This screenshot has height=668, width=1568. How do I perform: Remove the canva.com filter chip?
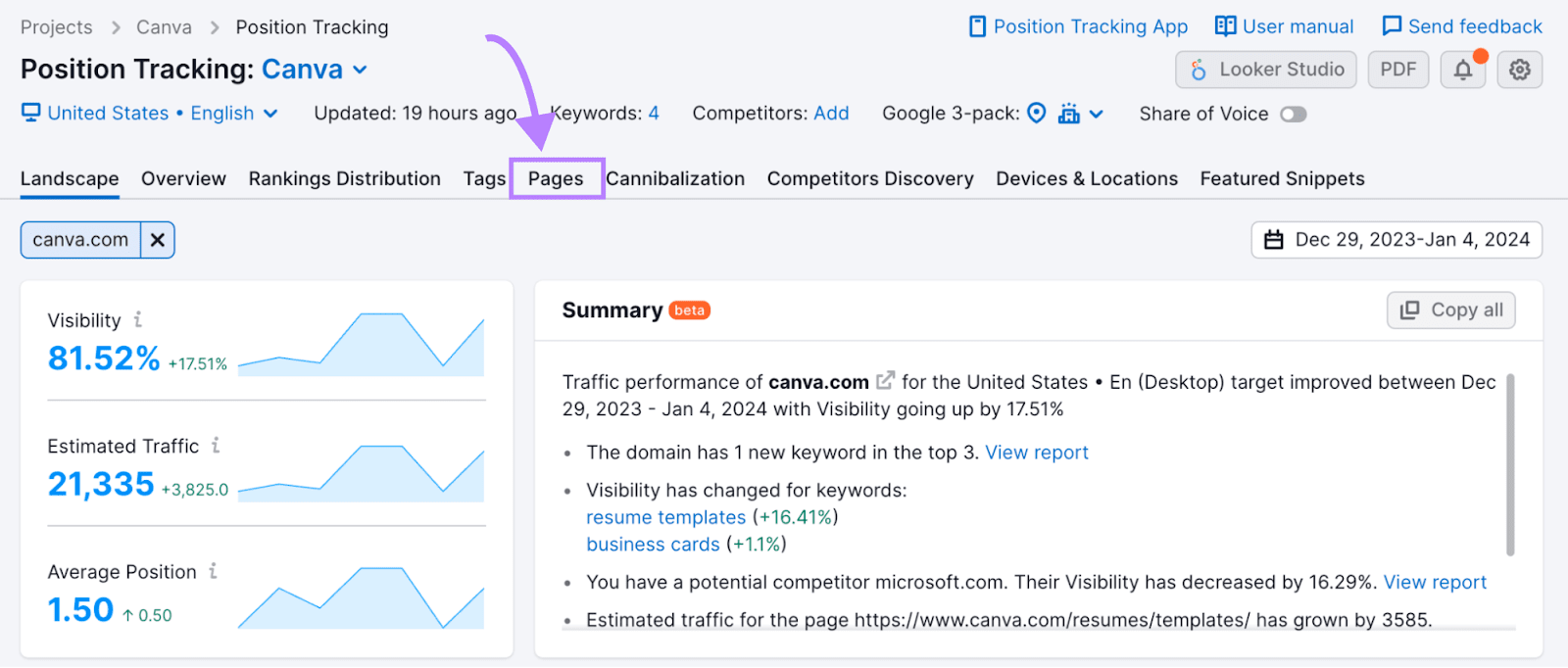click(x=158, y=239)
